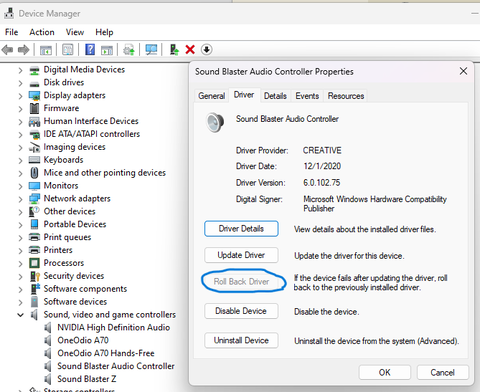Click the Print queues category icon

pyautogui.click(x=34, y=237)
